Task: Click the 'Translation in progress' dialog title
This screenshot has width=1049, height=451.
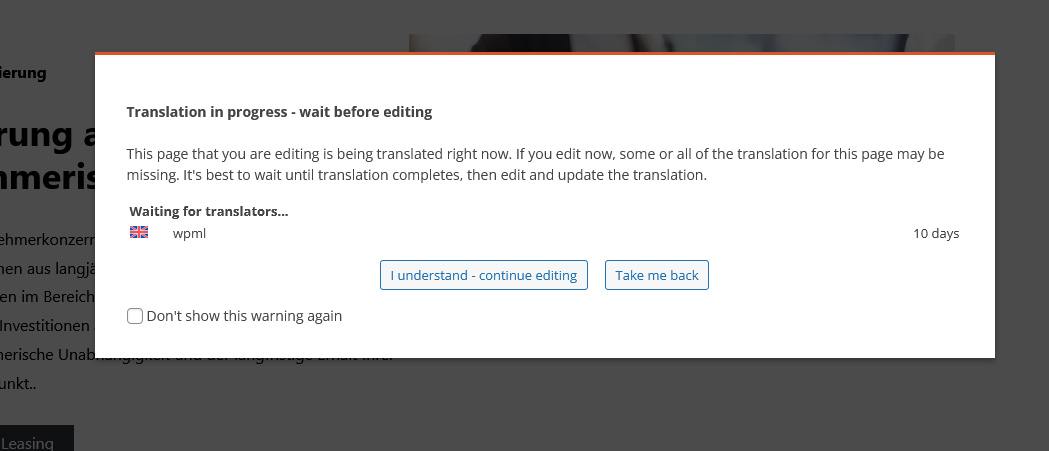Action: tap(279, 112)
